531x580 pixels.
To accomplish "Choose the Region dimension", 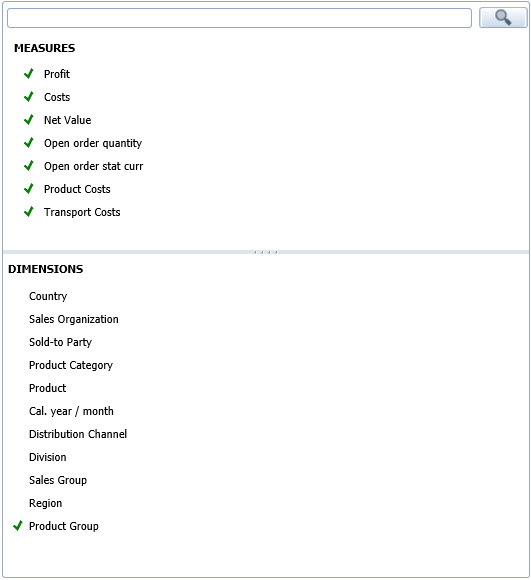I will (45, 503).
